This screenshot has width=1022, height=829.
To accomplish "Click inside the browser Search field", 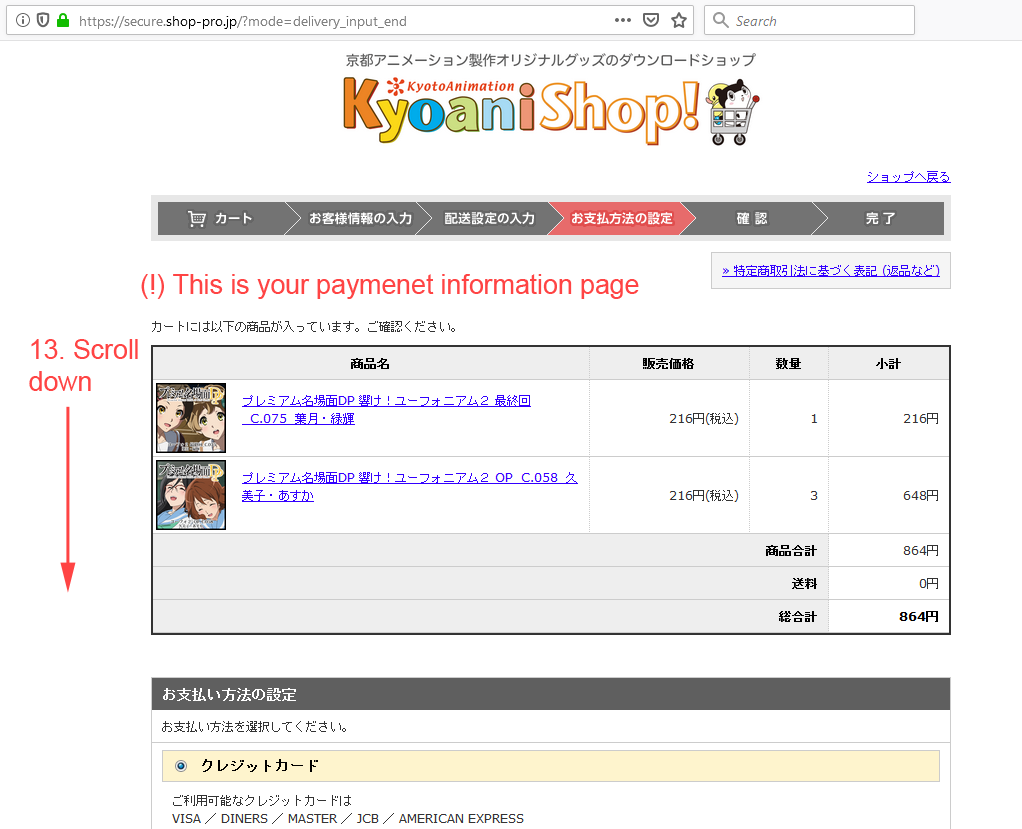I will (x=809, y=21).
